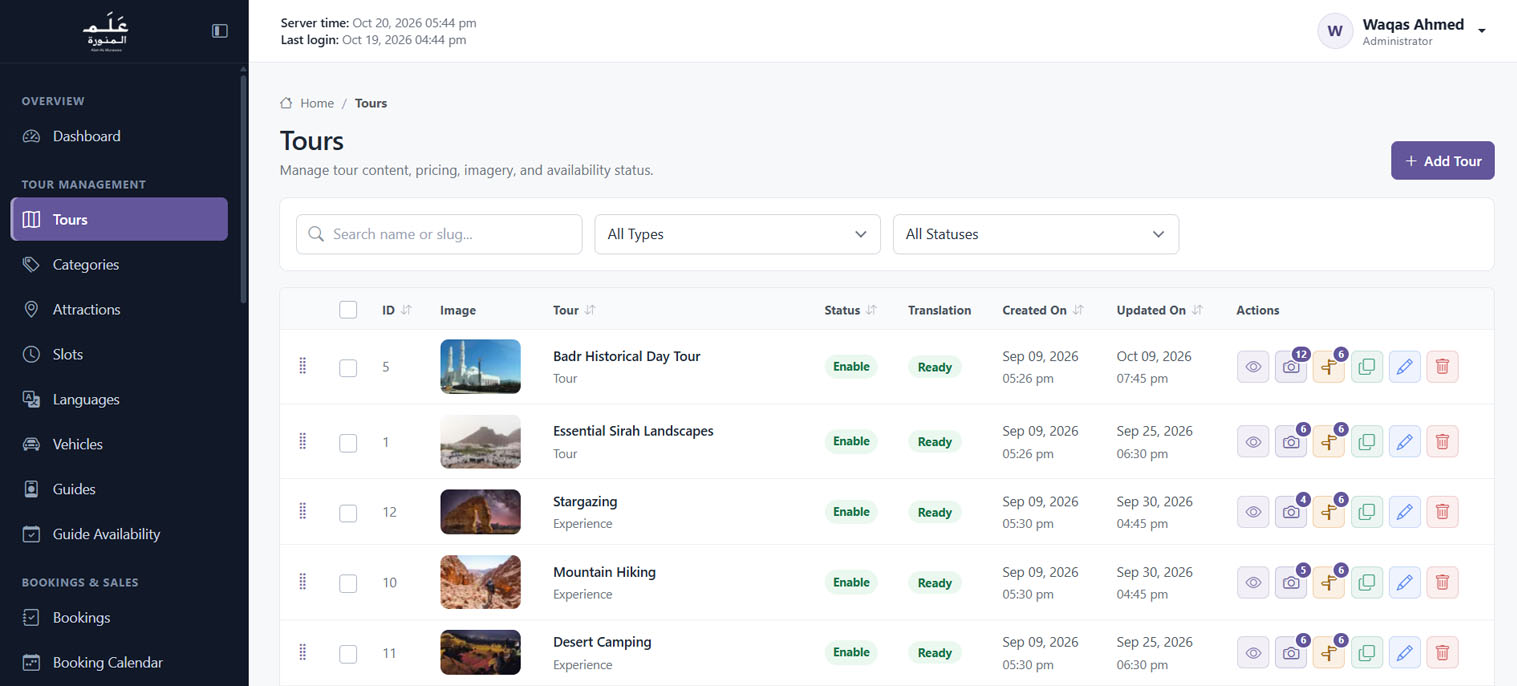This screenshot has height=686, width=1517.
Task: Open the itinerary signpost icon for Badr Historical Day Tour
Action: (x=1329, y=367)
